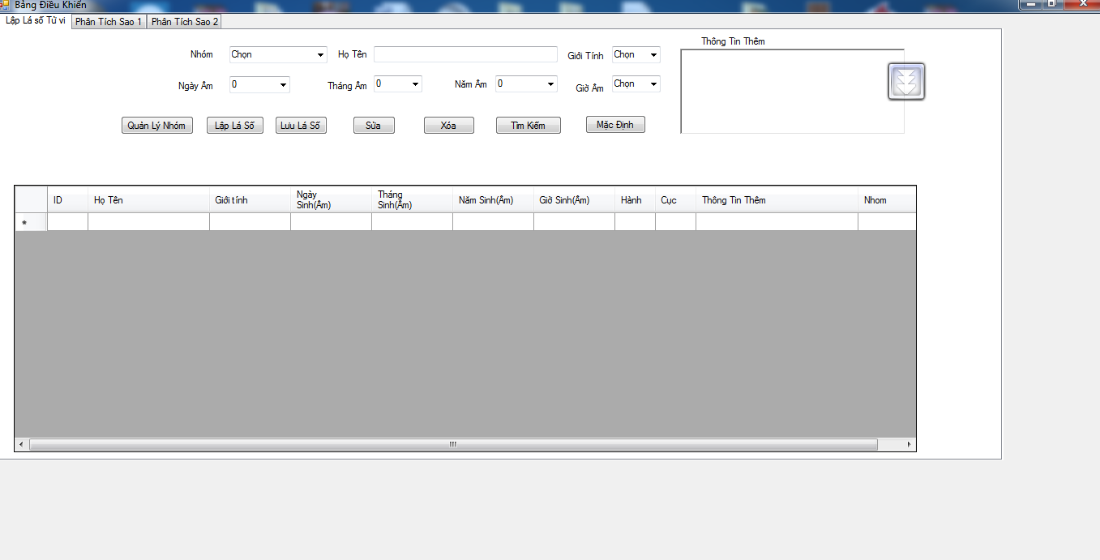
Task: Click the Mặc Định button
Action: click(x=615, y=125)
